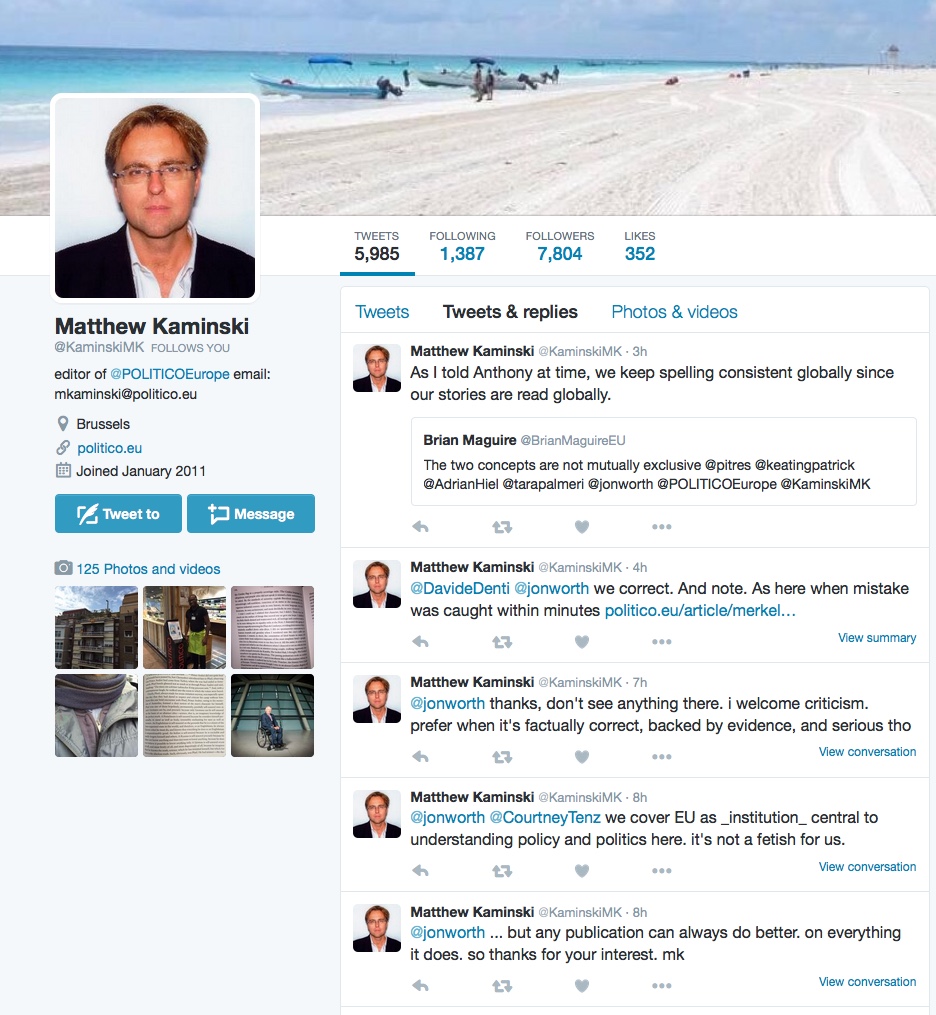The image size is (936, 1015).
Task: Open more options on the 7h tweet
Action: 662,757
